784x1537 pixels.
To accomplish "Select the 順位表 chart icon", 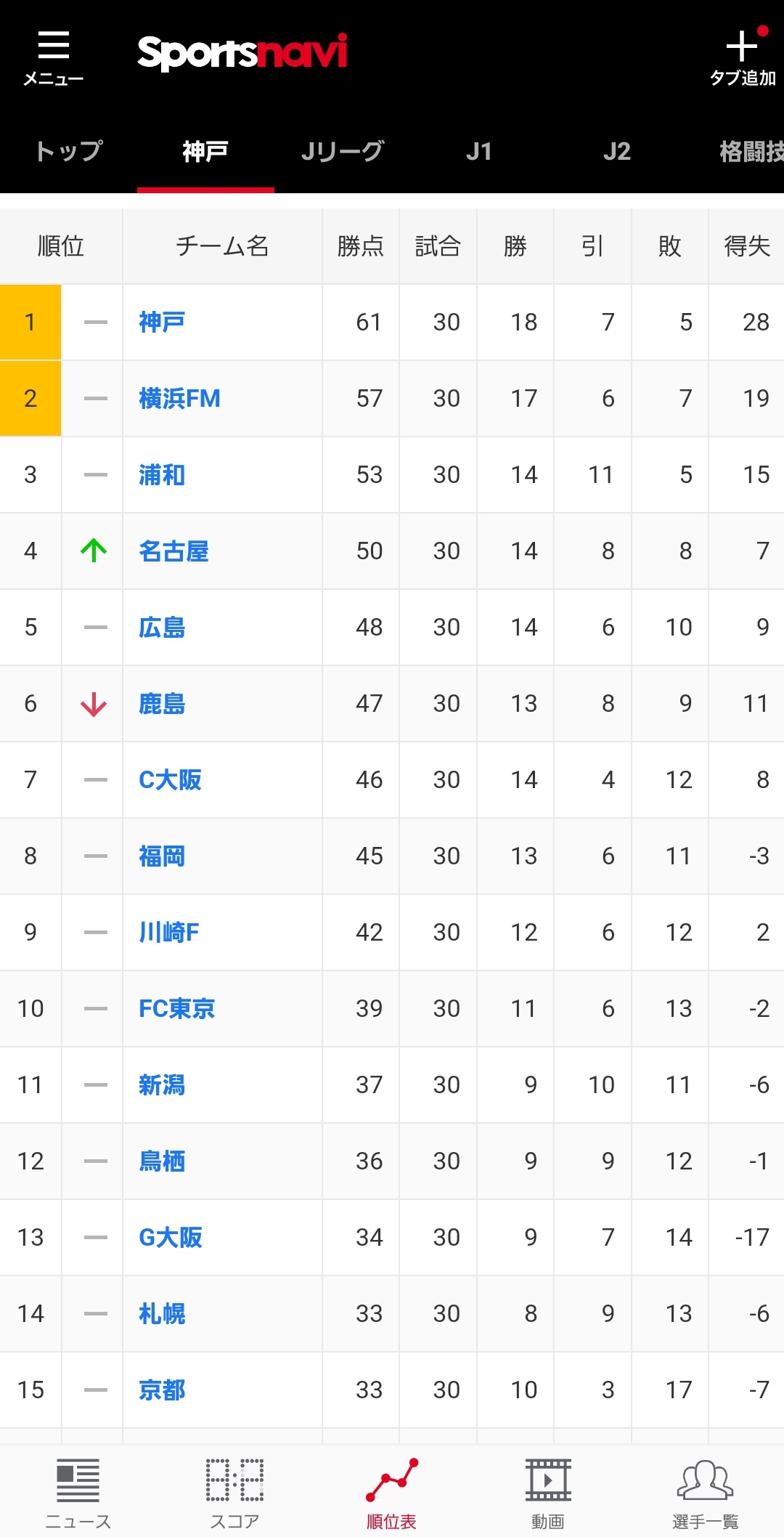I will click(391, 1480).
